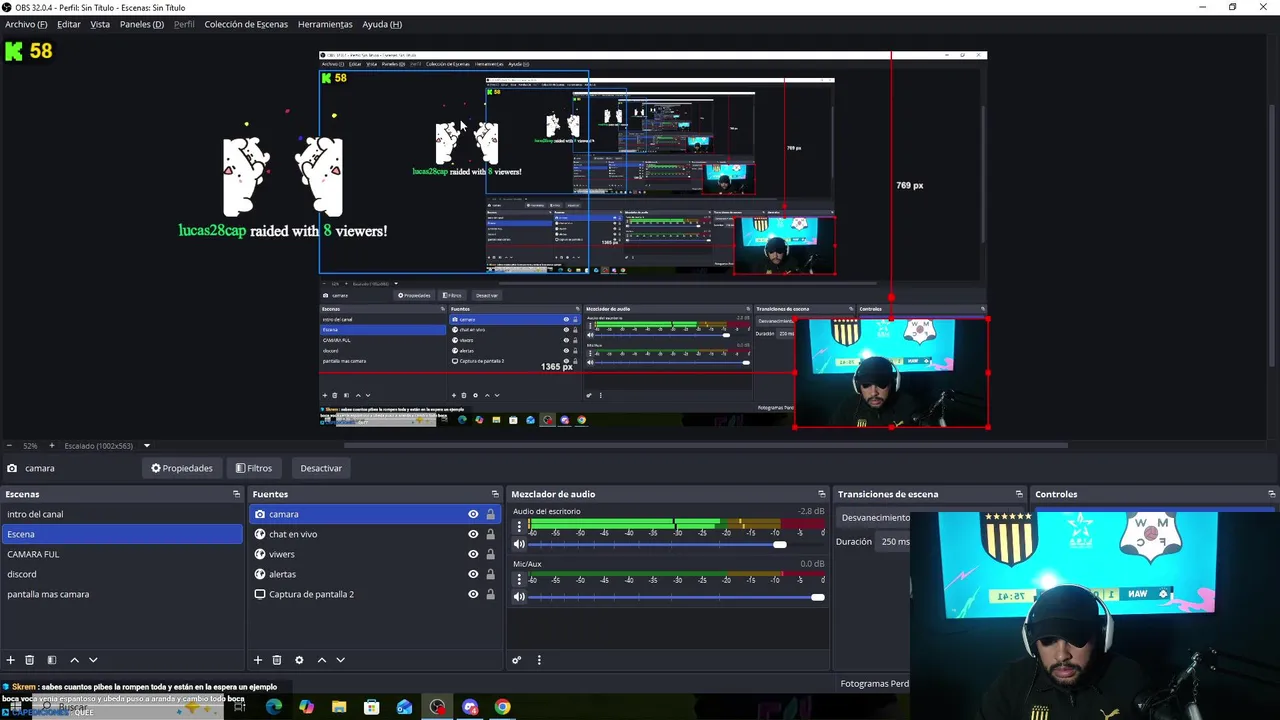The image size is (1280, 720).
Task: Toggle lock on Captura de pantalla 2
Action: tap(490, 594)
